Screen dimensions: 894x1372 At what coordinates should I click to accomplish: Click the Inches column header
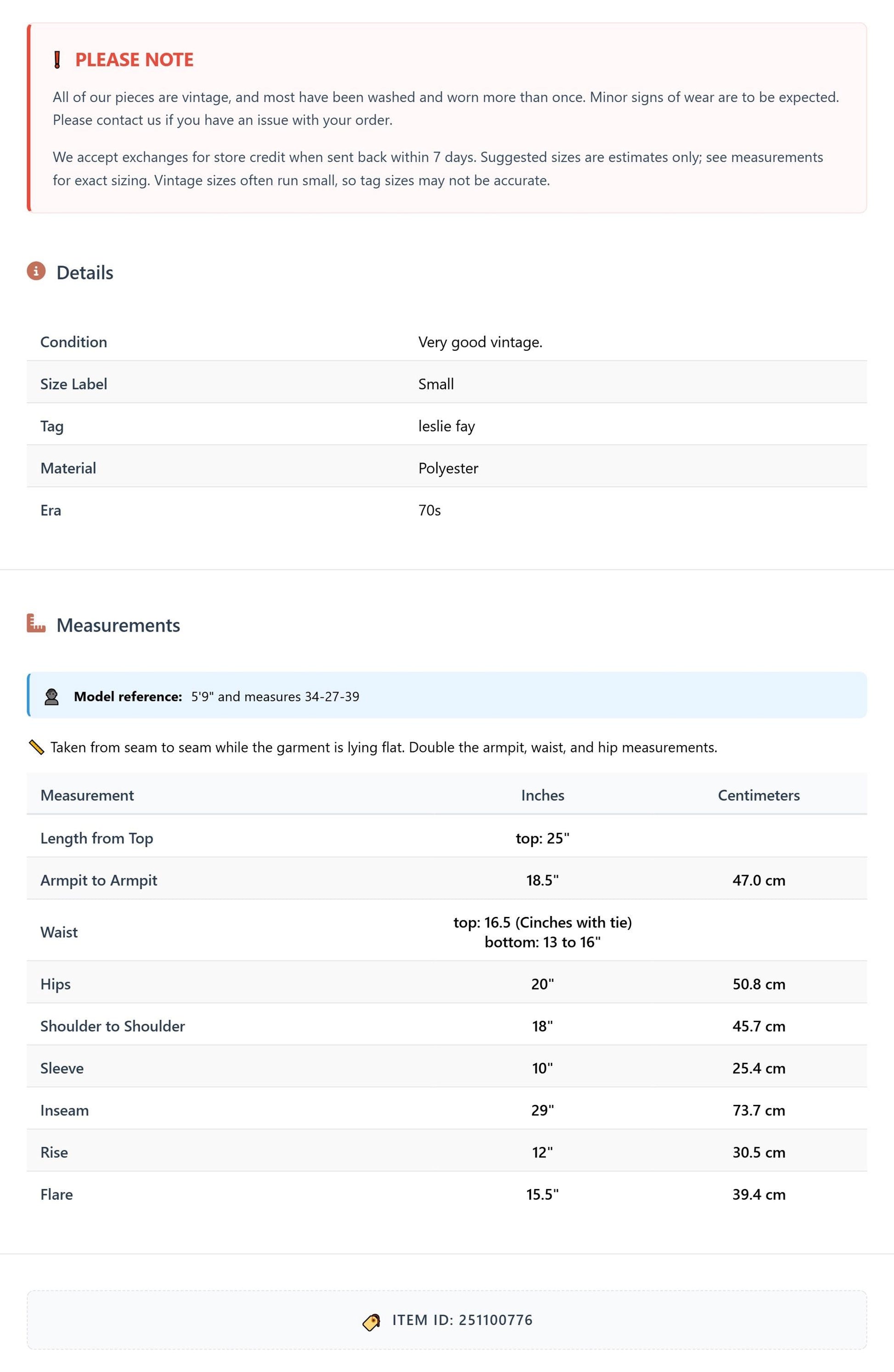point(543,796)
